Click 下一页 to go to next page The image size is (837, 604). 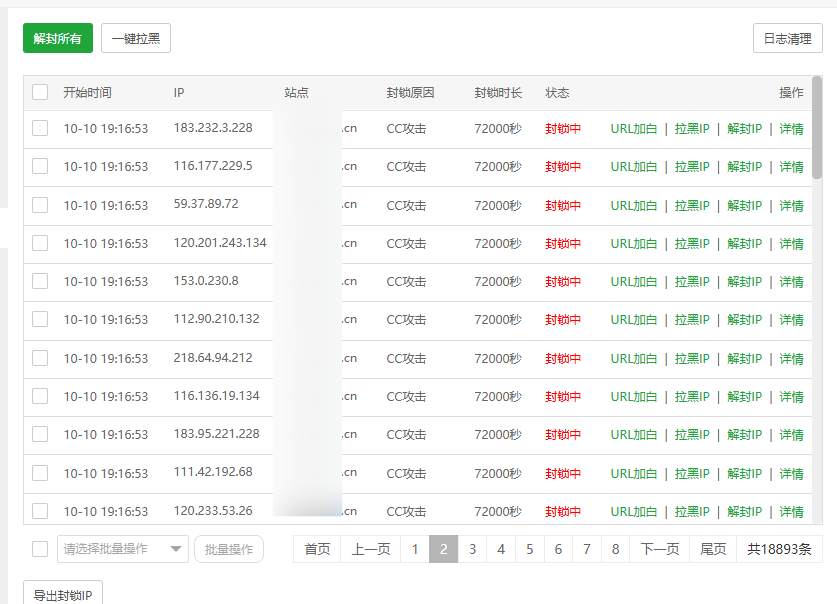(659, 549)
